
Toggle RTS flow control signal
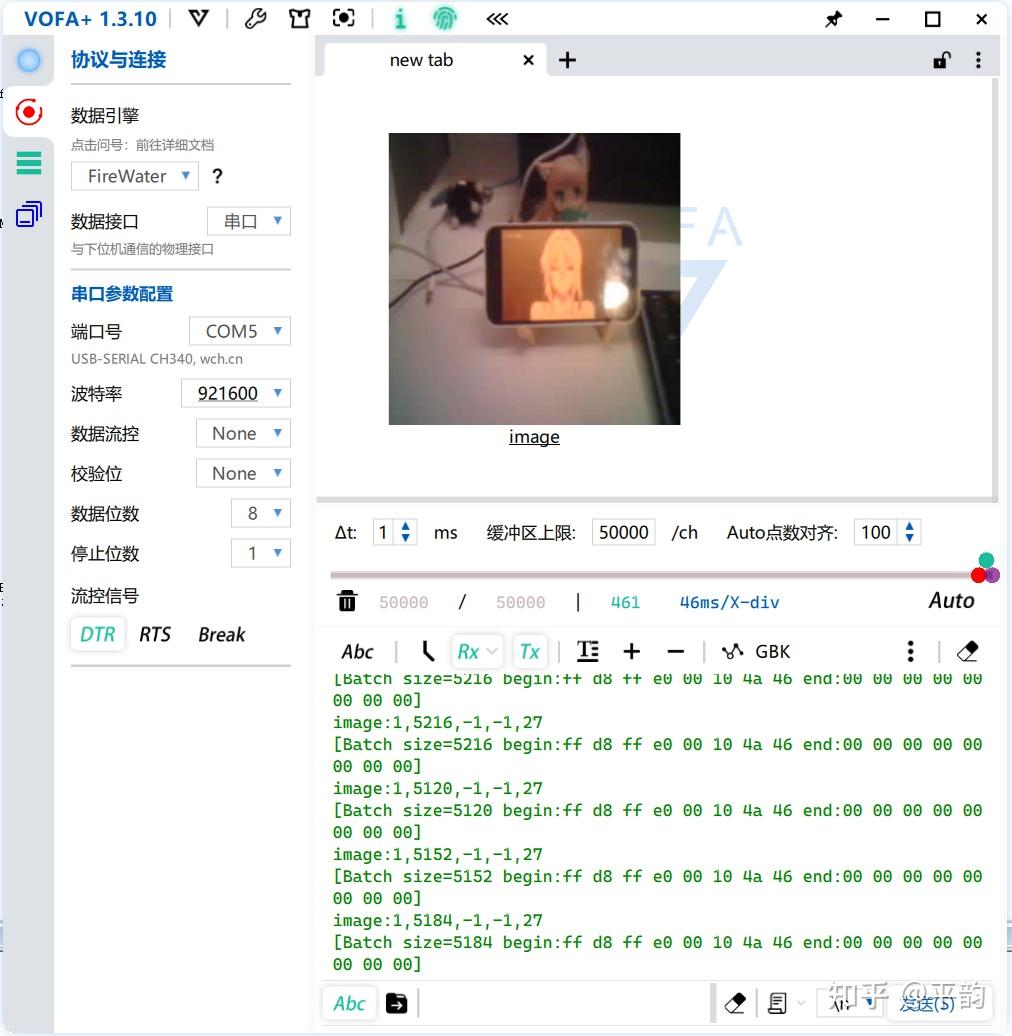[x=155, y=635]
